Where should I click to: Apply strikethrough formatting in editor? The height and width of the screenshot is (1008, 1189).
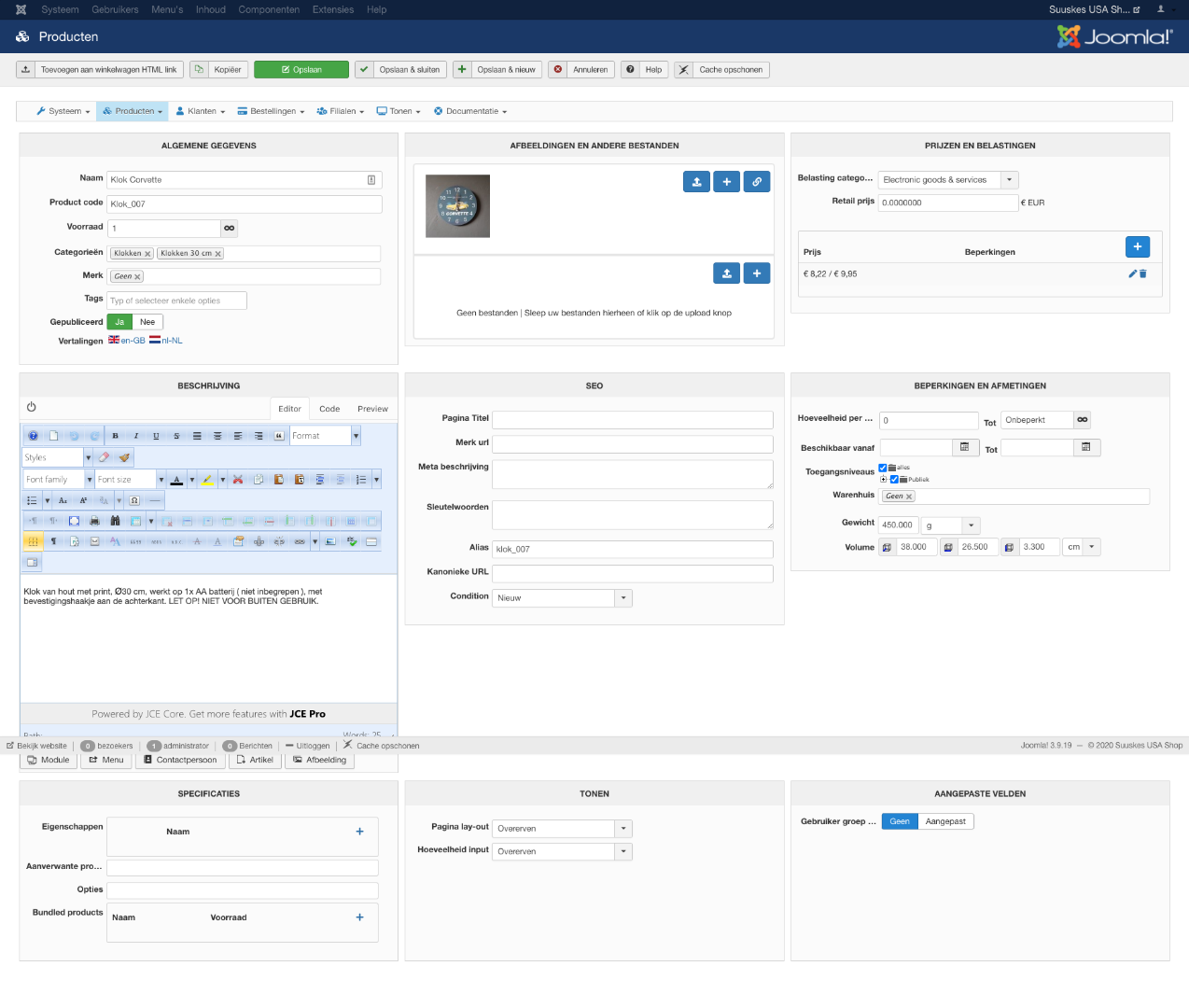click(176, 436)
